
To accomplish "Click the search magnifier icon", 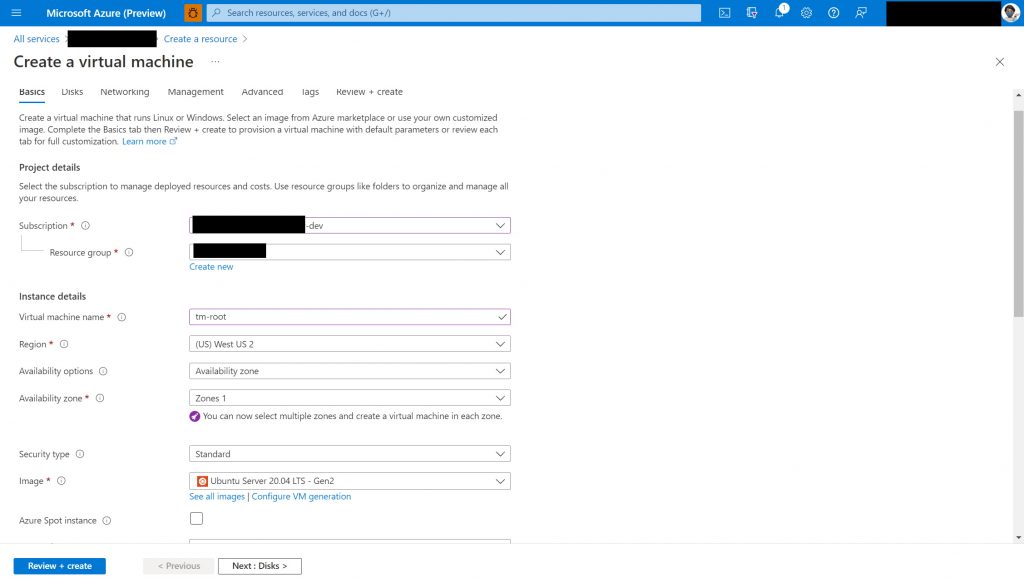I will coord(217,12).
